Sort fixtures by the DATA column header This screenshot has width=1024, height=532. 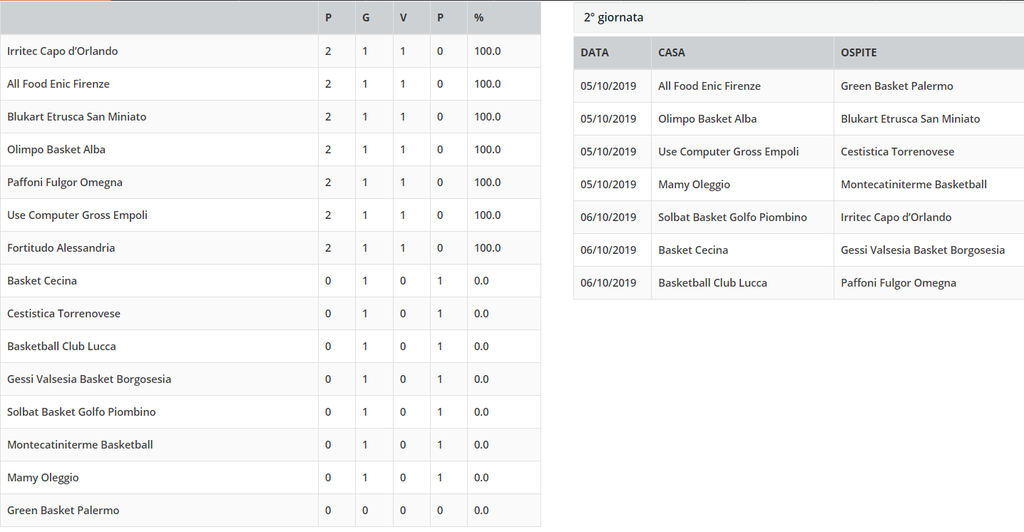click(594, 53)
